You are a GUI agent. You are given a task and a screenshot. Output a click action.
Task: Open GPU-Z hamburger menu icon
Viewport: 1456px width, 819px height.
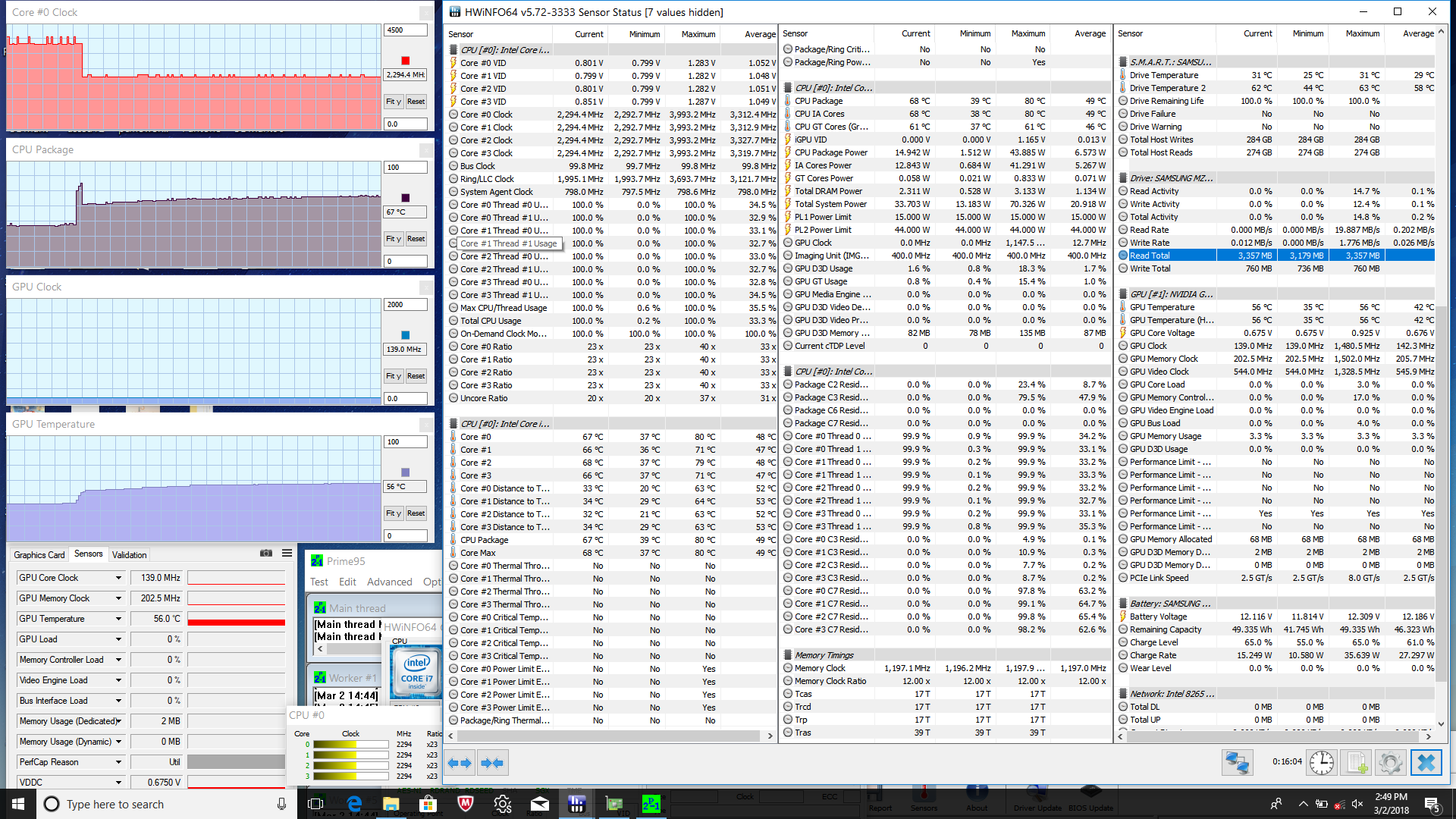pos(287,554)
